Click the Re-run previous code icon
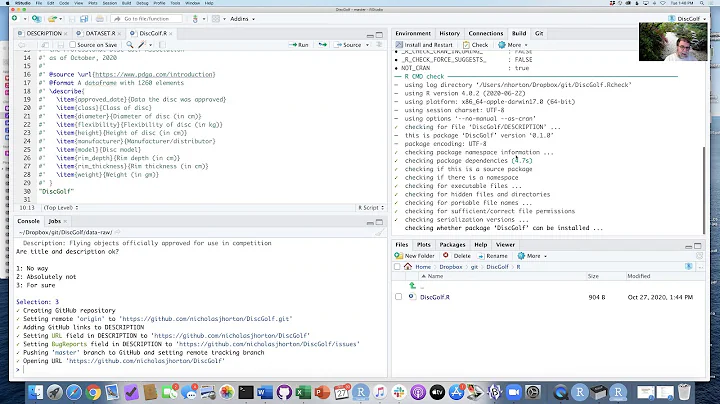This screenshot has height=404, width=720. point(323,45)
